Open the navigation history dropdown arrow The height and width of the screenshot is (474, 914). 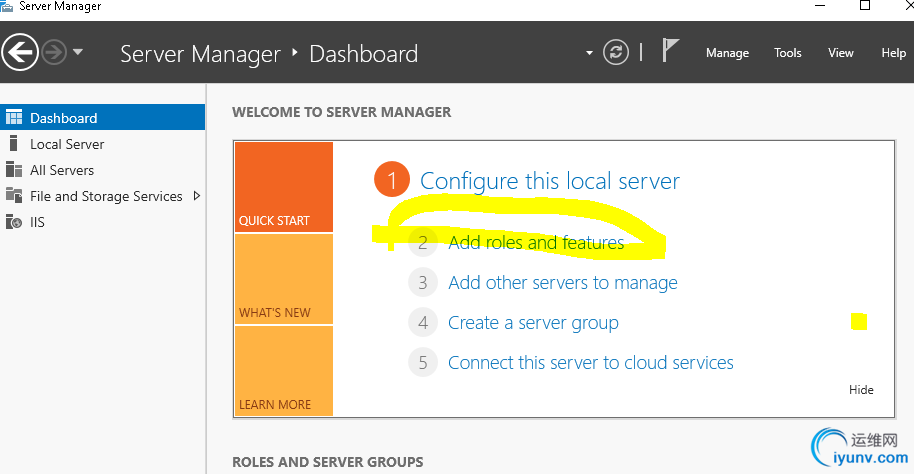(78, 52)
